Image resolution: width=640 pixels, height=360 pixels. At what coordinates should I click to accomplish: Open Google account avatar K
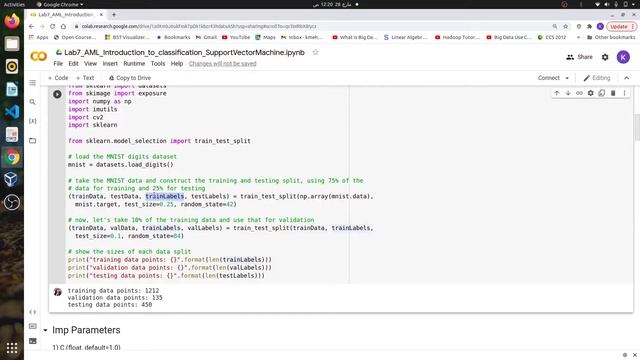pyautogui.click(x=623, y=57)
